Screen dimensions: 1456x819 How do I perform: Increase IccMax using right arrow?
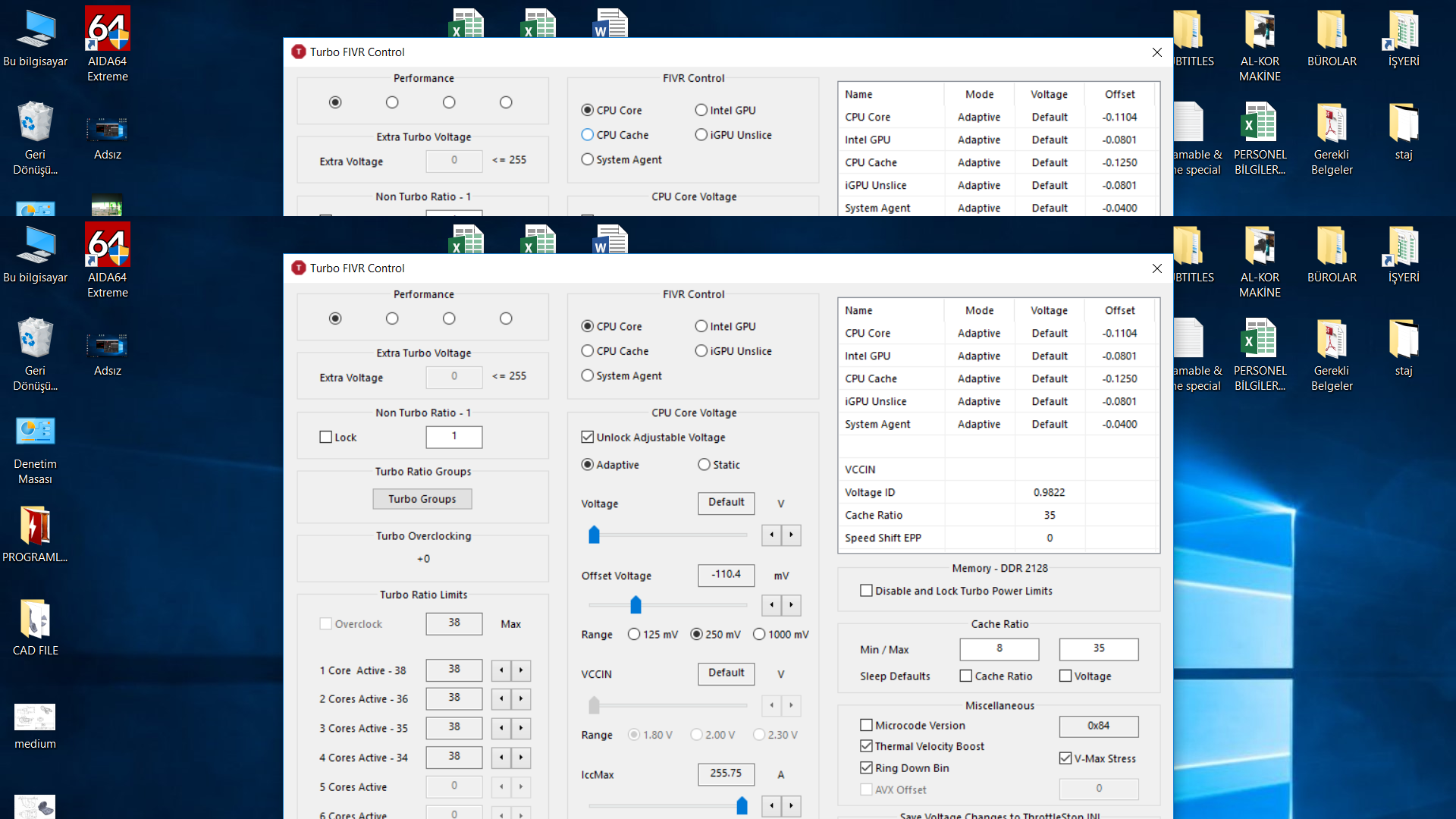click(x=791, y=805)
